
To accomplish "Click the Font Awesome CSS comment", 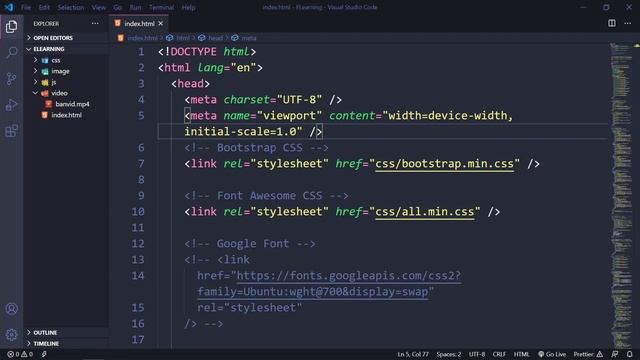I will (266, 196).
